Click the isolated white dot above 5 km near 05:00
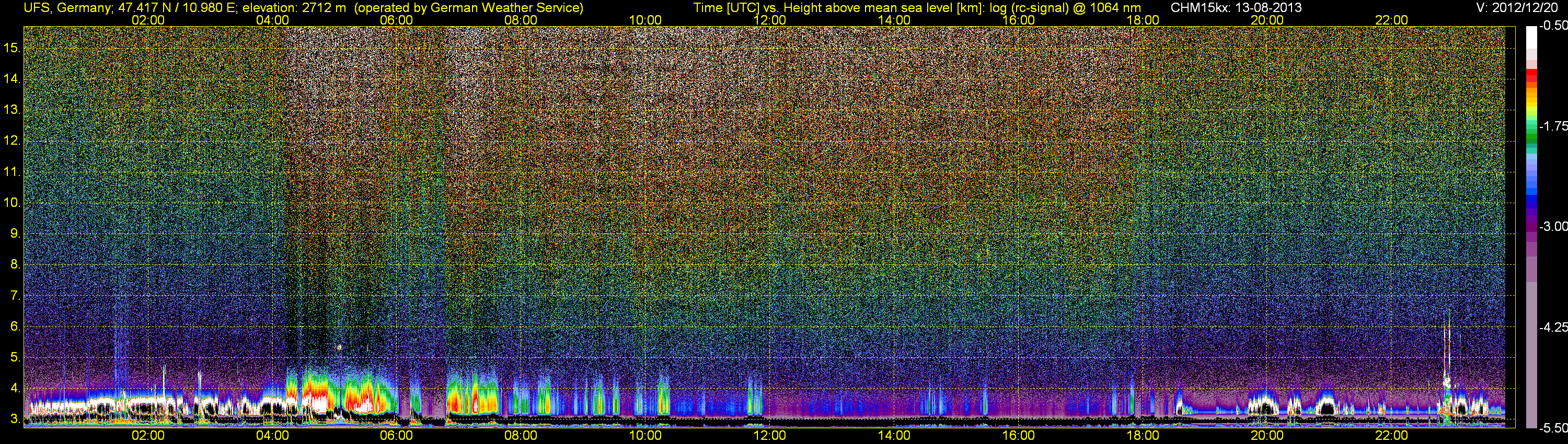1568x444 pixels. click(x=339, y=347)
